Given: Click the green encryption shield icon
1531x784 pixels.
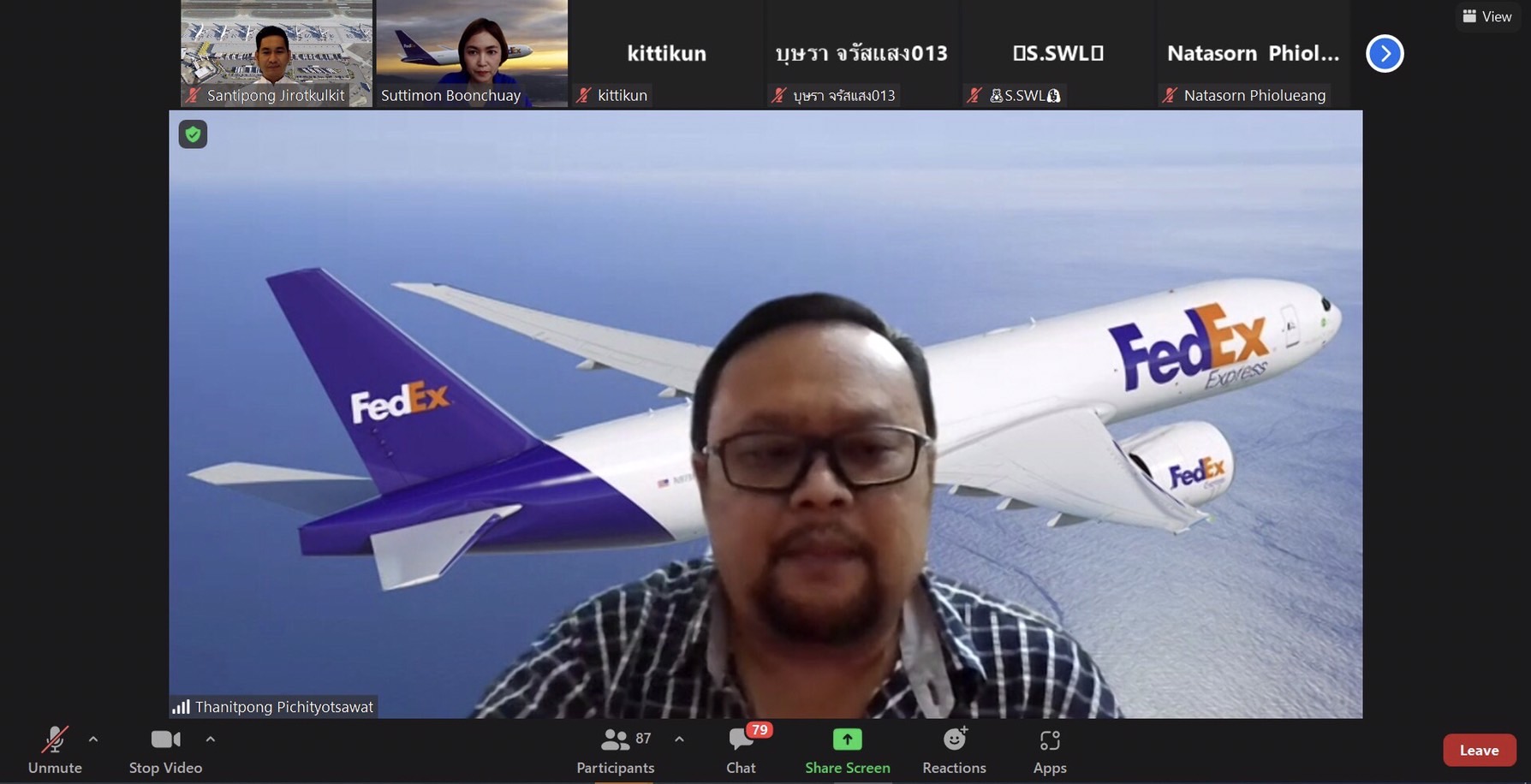Looking at the screenshot, I should pyautogui.click(x=193, y=134).
